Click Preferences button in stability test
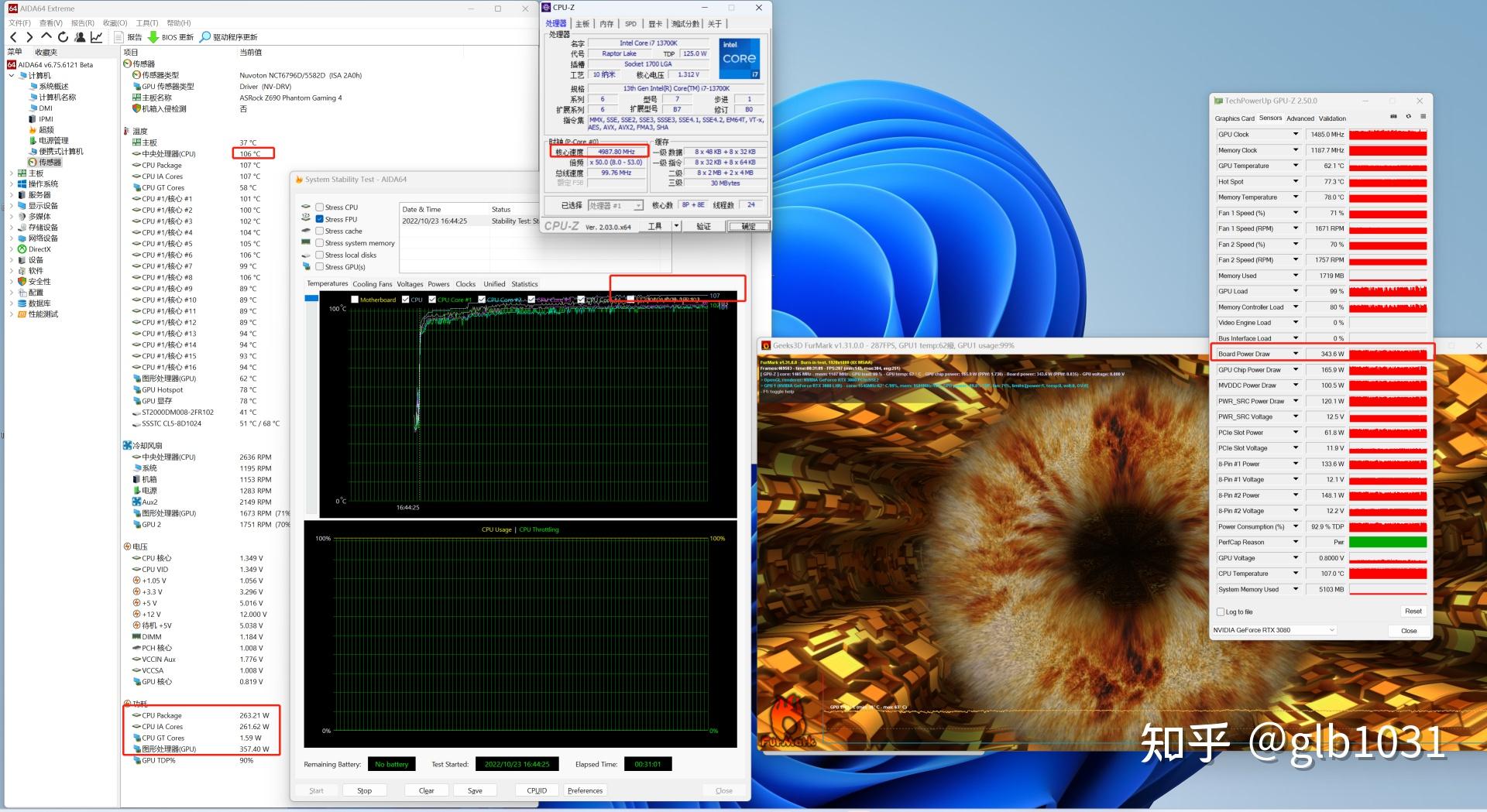The image size is (1487, 812). [585, 790]
